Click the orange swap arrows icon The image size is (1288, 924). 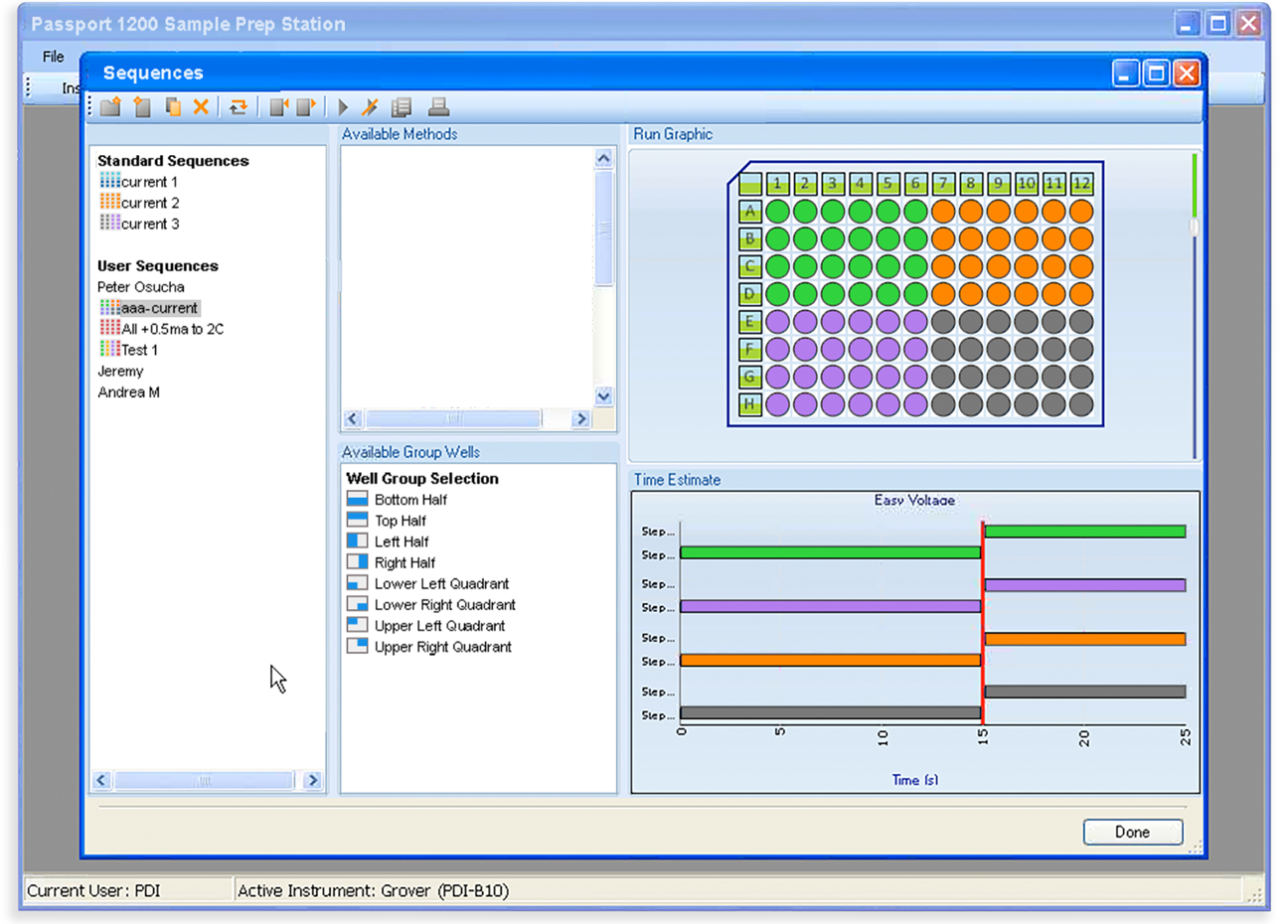coord(239,106)
